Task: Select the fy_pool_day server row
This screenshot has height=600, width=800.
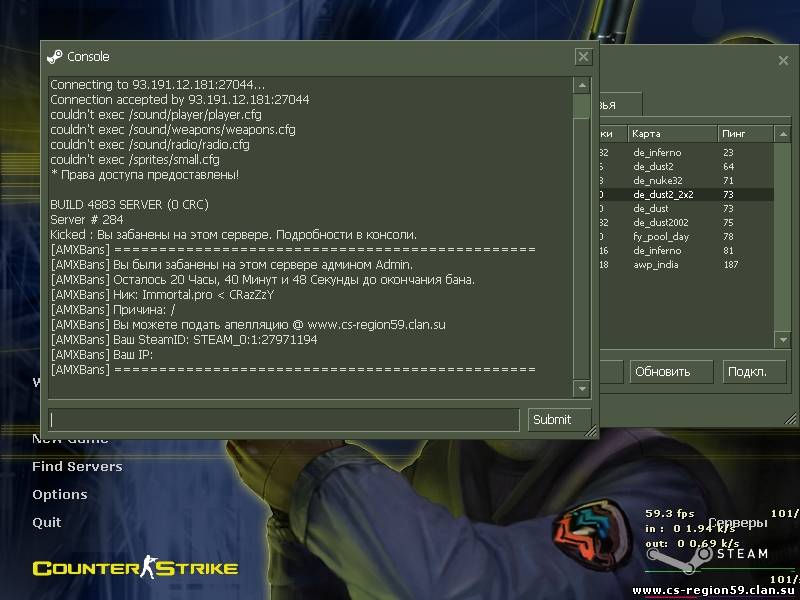Action: (686, 237)
